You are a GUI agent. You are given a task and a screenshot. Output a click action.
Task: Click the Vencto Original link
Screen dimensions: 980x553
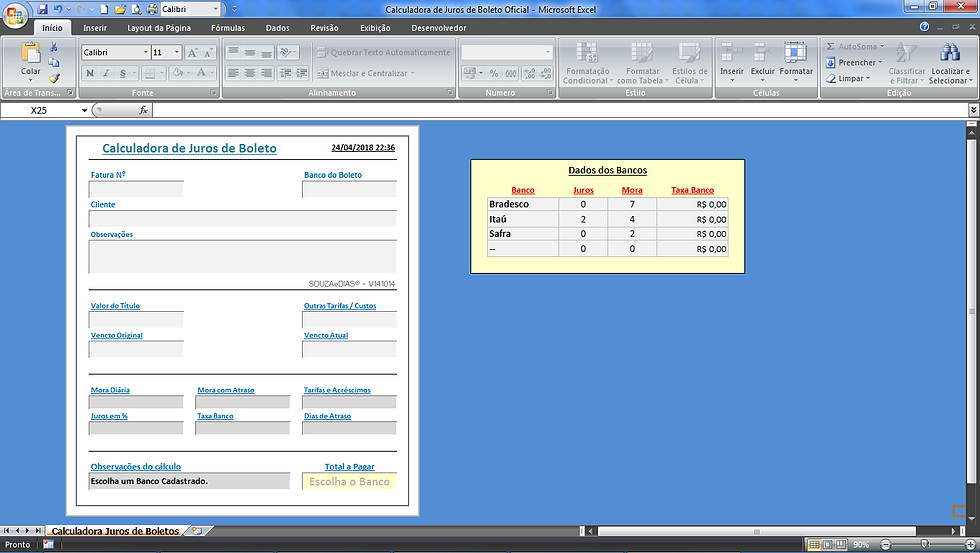click(x=116, y=335)
